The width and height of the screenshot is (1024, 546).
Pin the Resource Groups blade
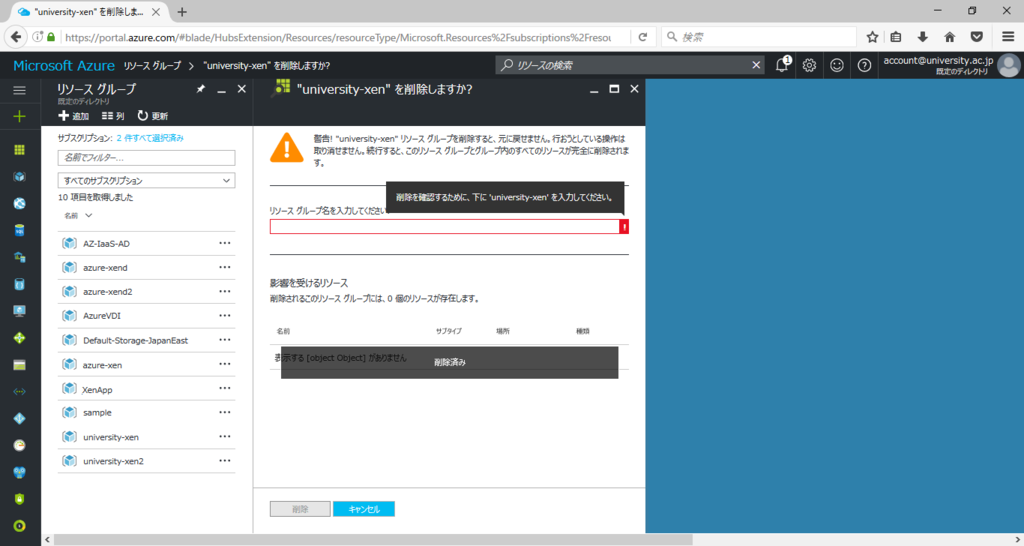(200, 89)
